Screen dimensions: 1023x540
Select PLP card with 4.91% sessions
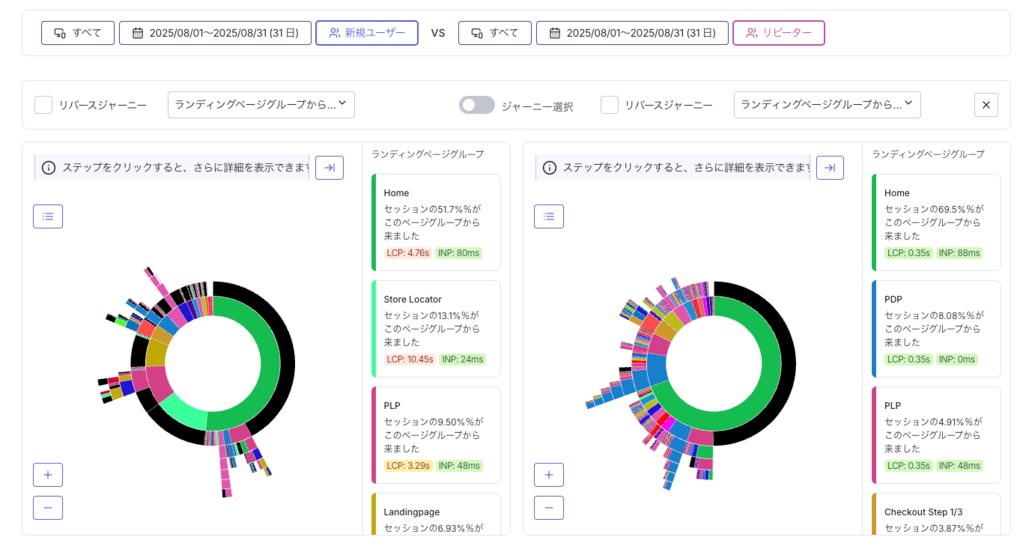(936, 435)
